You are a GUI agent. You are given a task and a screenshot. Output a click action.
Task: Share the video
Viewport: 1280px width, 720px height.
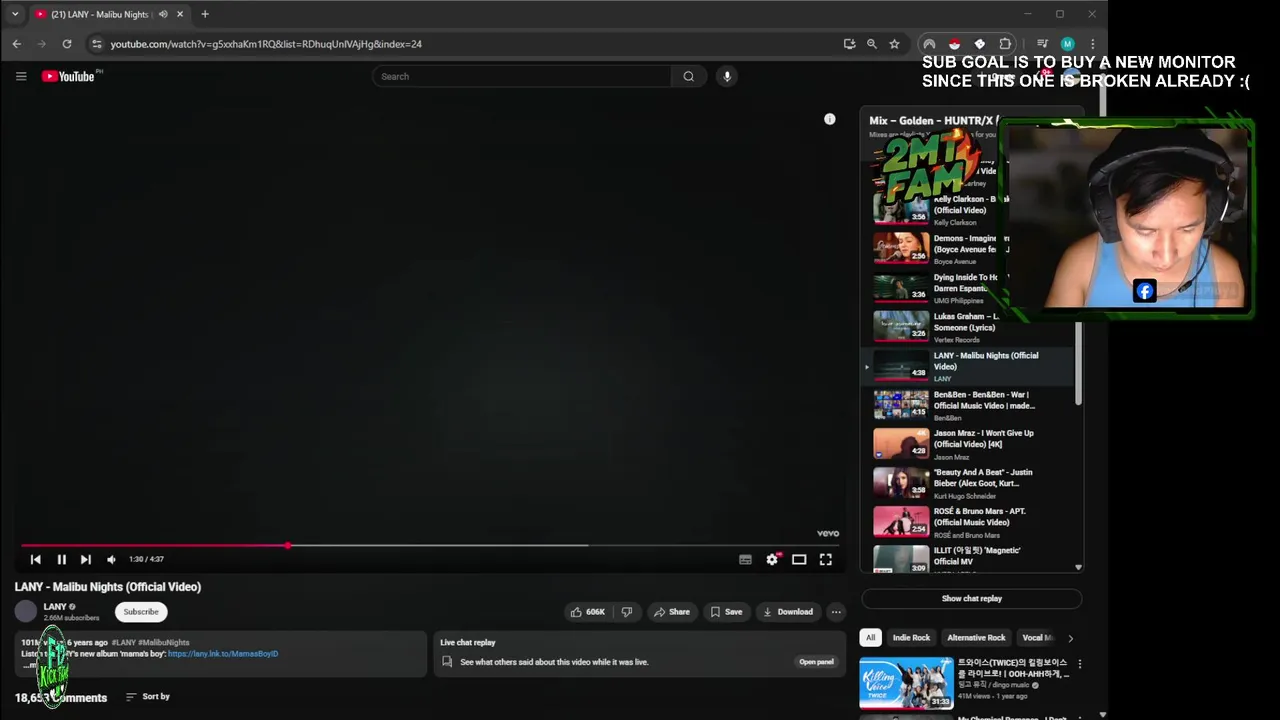(x=671, y=612)
